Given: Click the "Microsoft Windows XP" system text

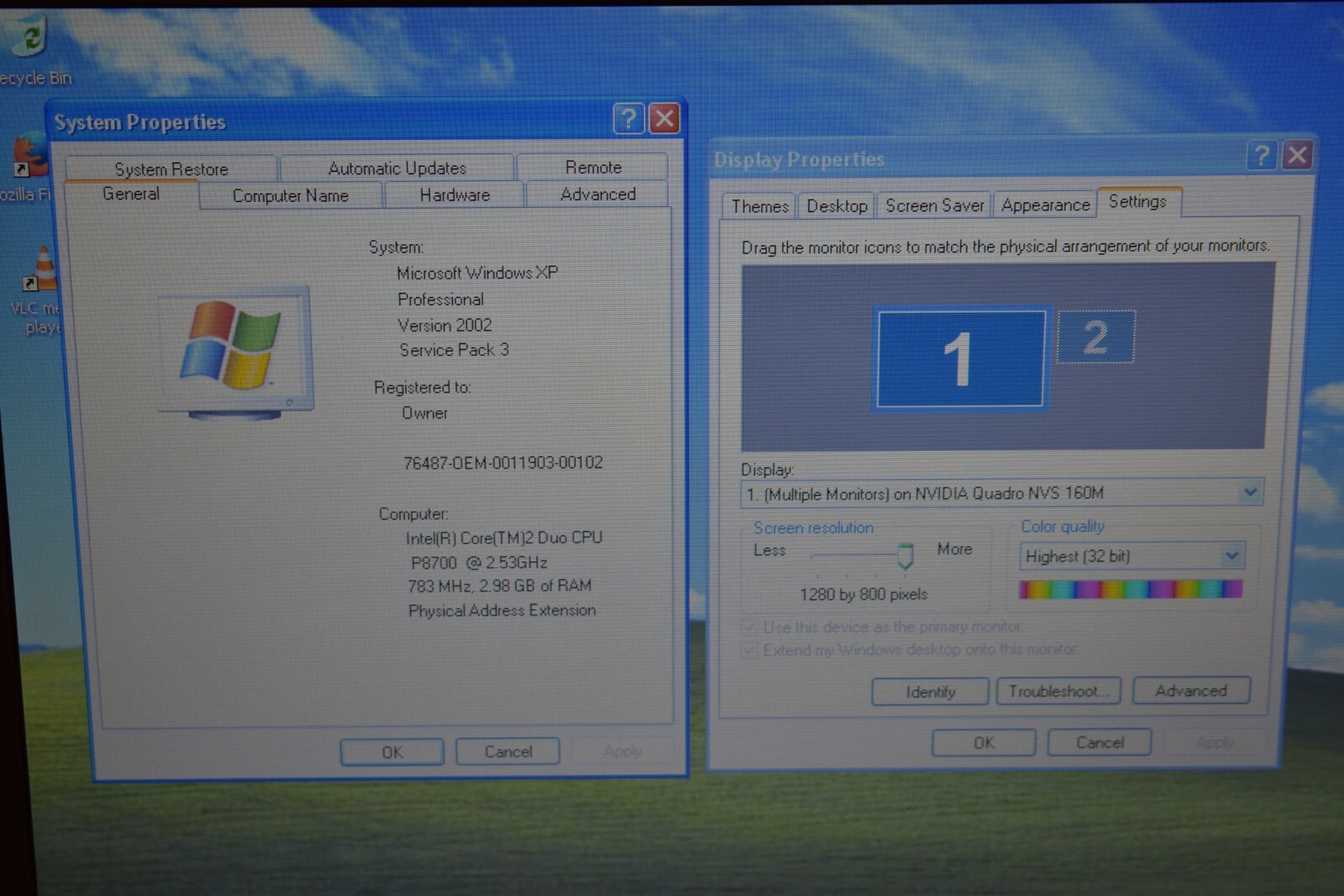Looking at the screenshot, I should [x=477, y=273].
